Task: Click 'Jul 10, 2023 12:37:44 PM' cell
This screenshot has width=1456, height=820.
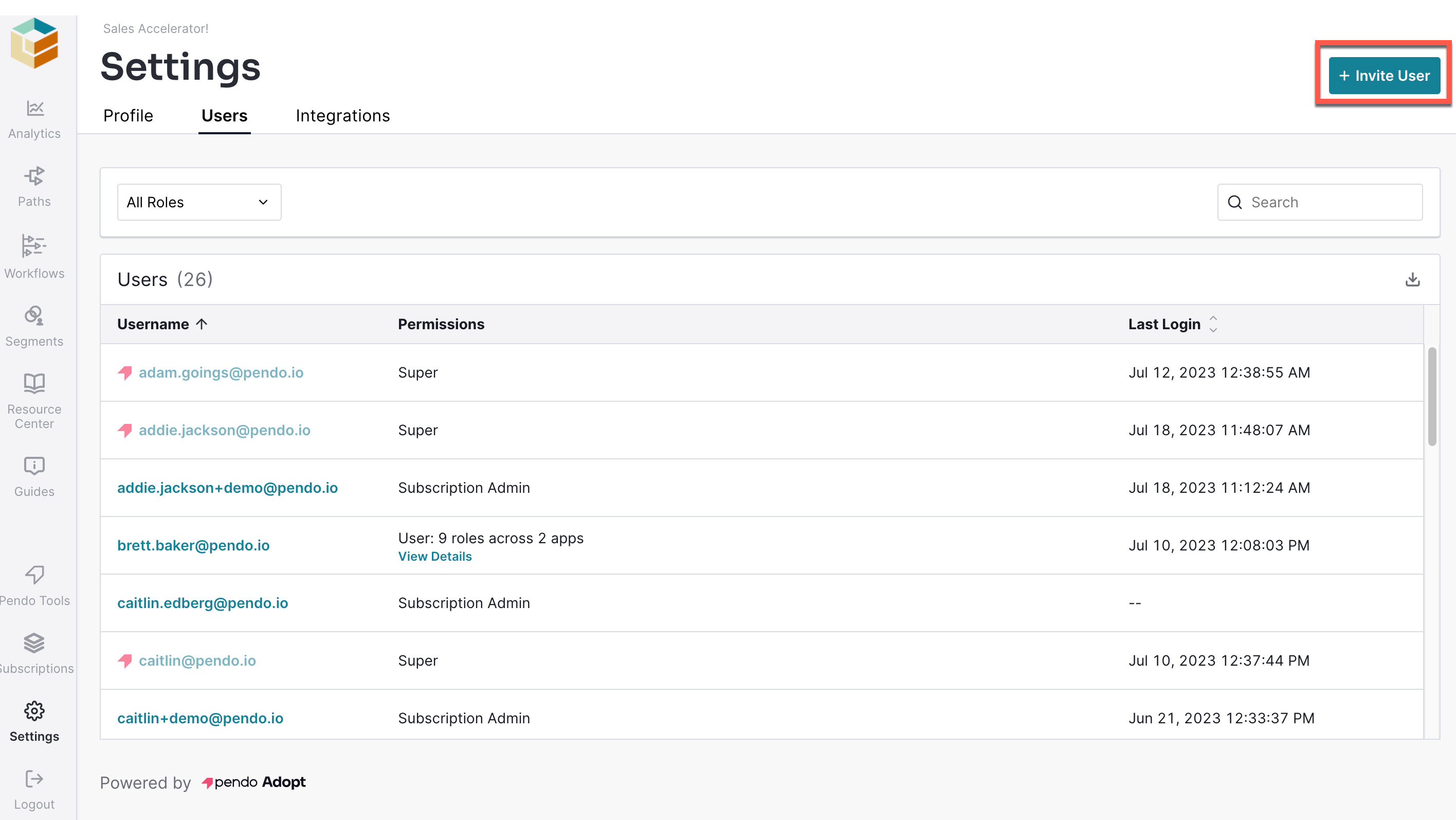Action: (1219, 661)
